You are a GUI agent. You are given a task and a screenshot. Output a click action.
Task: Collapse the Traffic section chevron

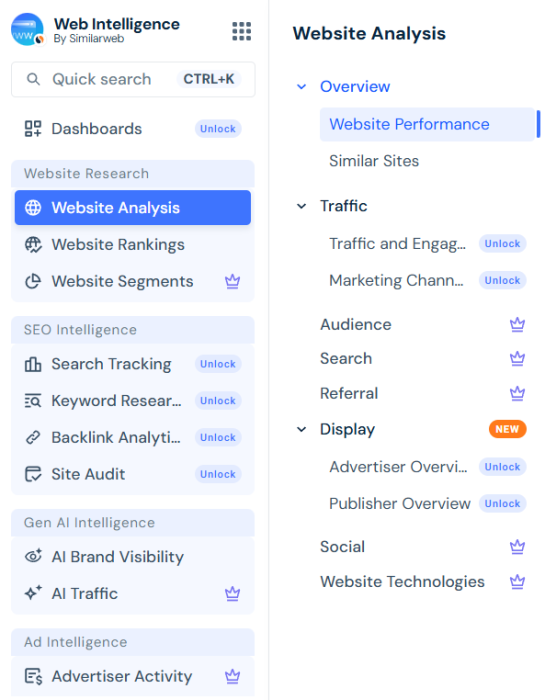tap(302, 206)
